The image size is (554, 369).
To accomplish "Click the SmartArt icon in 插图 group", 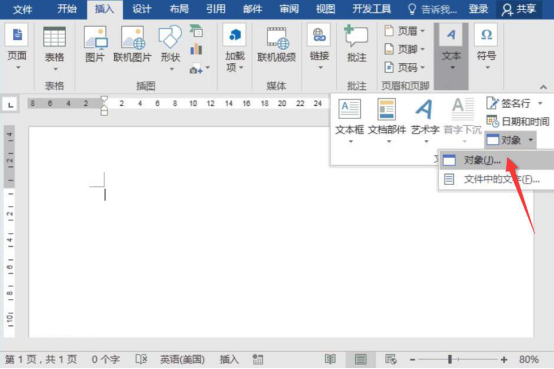I will (x=196, y=31).
